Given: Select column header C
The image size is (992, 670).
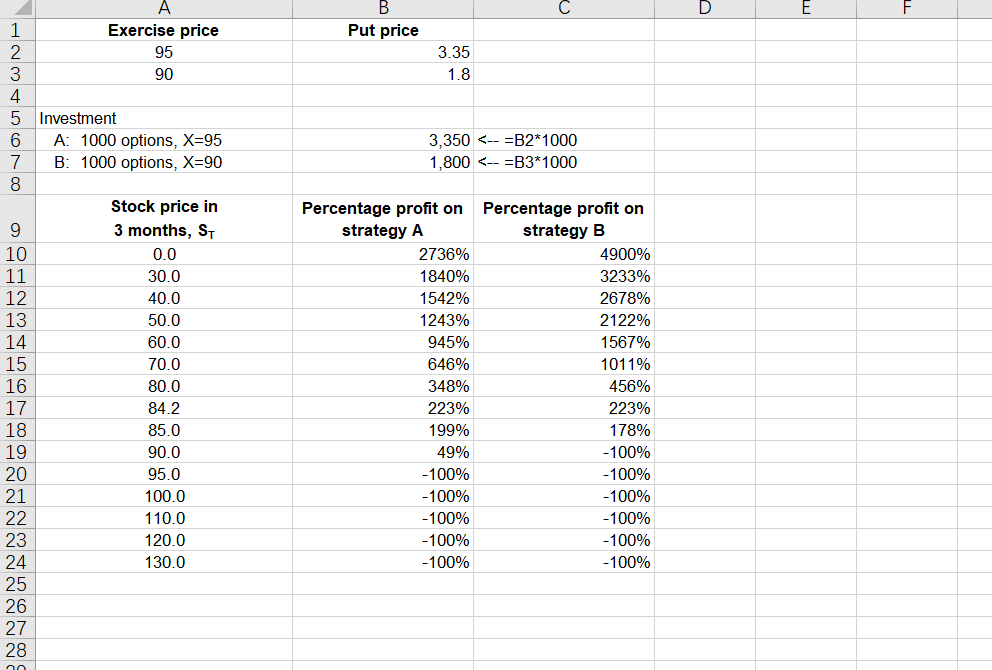Looking at the screenshot, I should click(563, 9).
